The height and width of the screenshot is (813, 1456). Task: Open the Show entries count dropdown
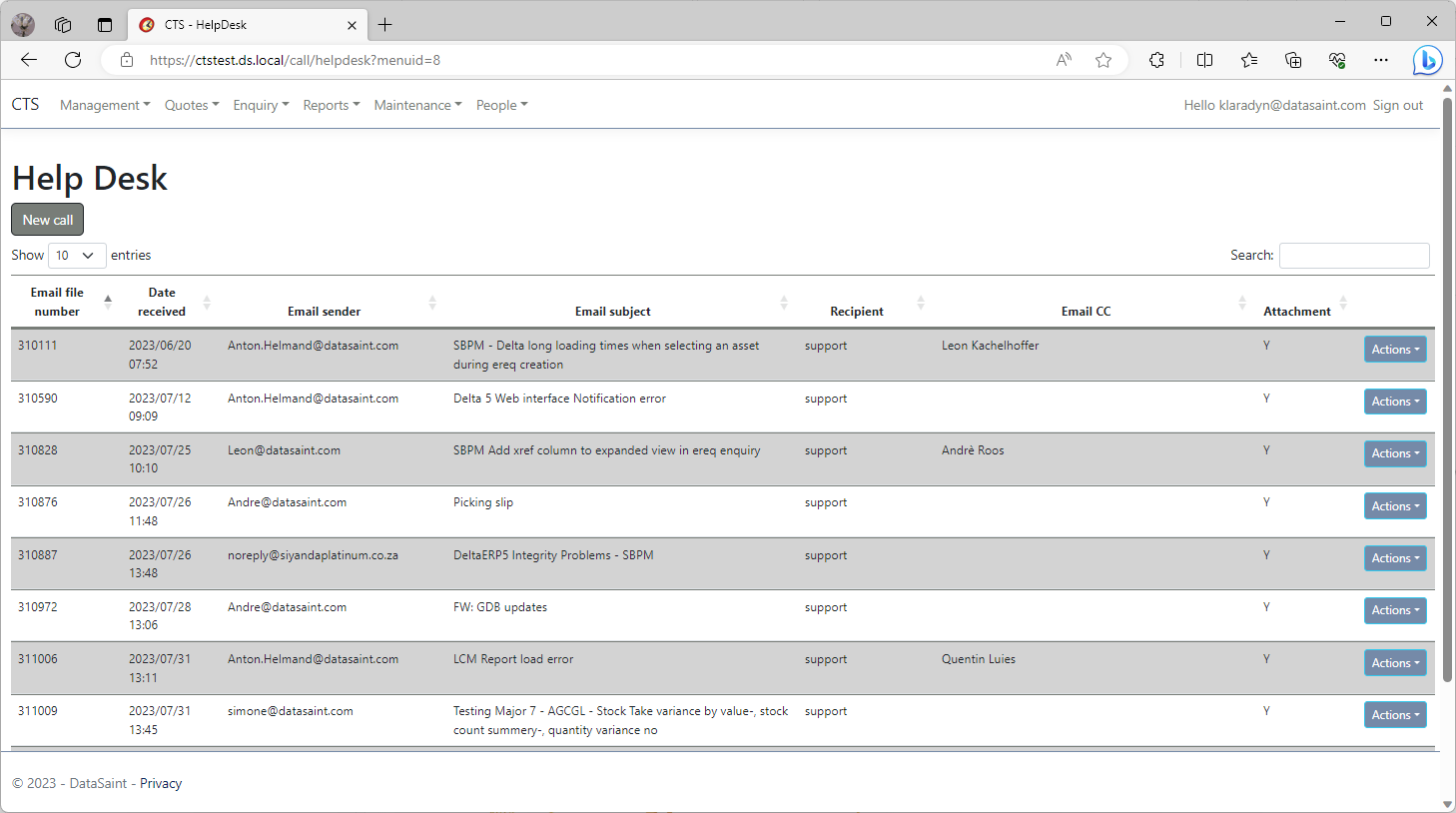77,256
